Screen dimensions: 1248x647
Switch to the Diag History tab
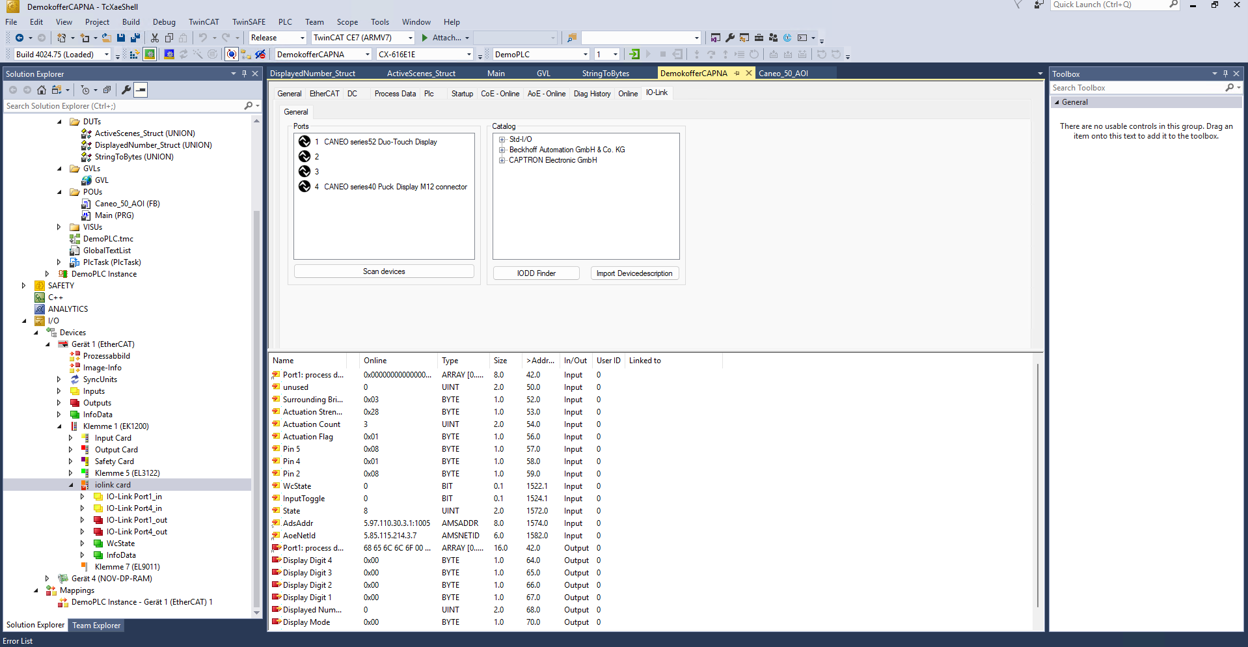[592, 94]
